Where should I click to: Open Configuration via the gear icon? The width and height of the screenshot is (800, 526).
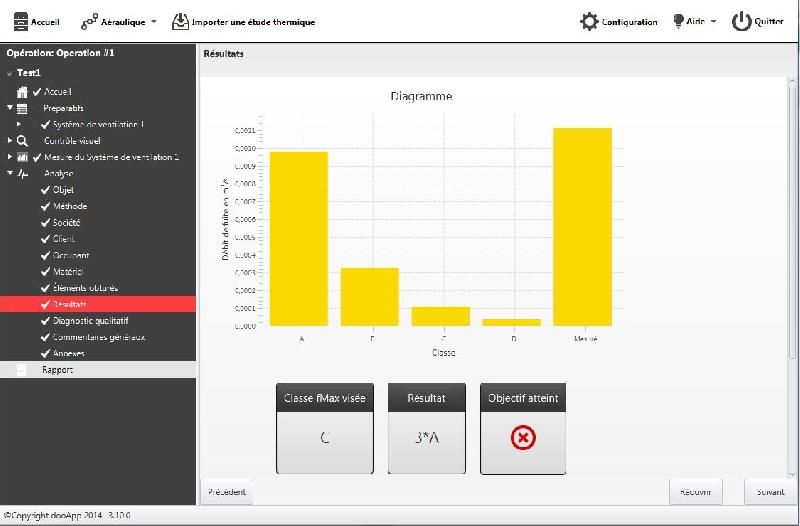pos(589,21)
